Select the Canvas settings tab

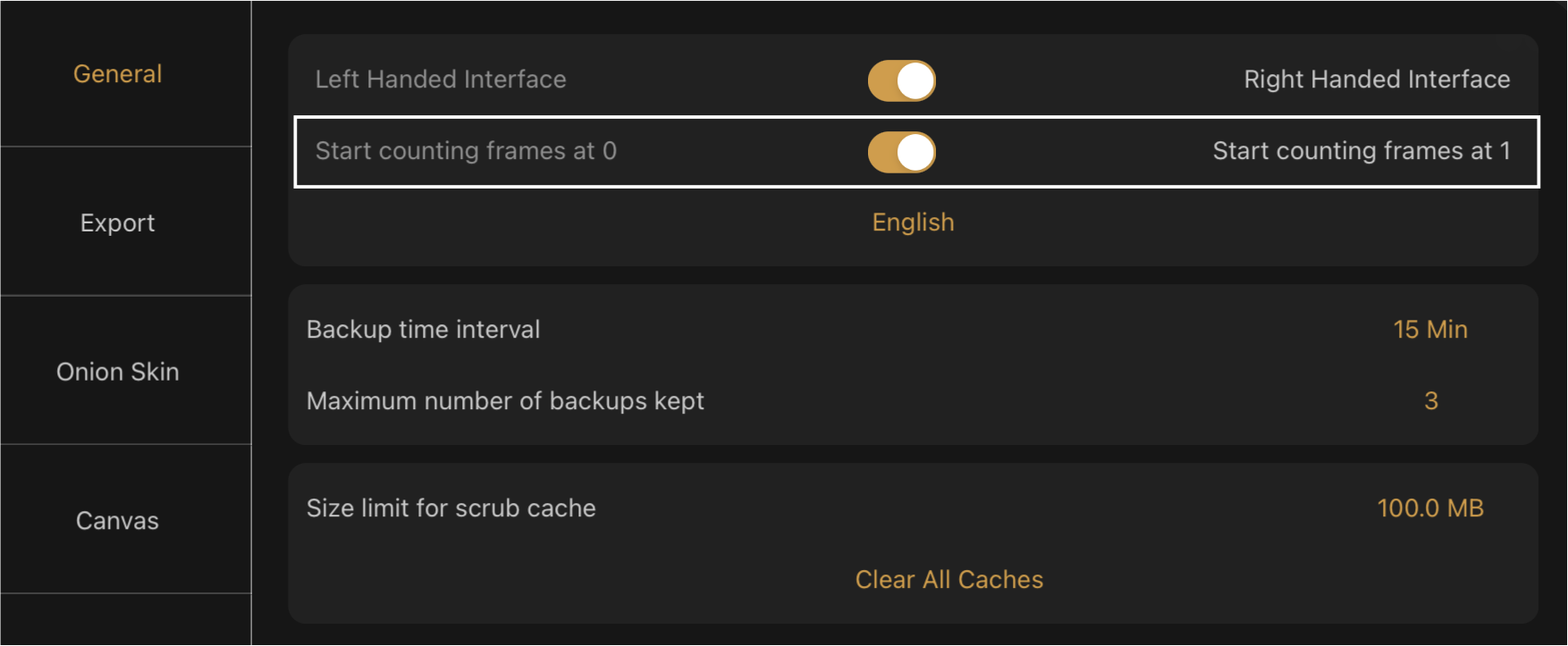[117, 520]
